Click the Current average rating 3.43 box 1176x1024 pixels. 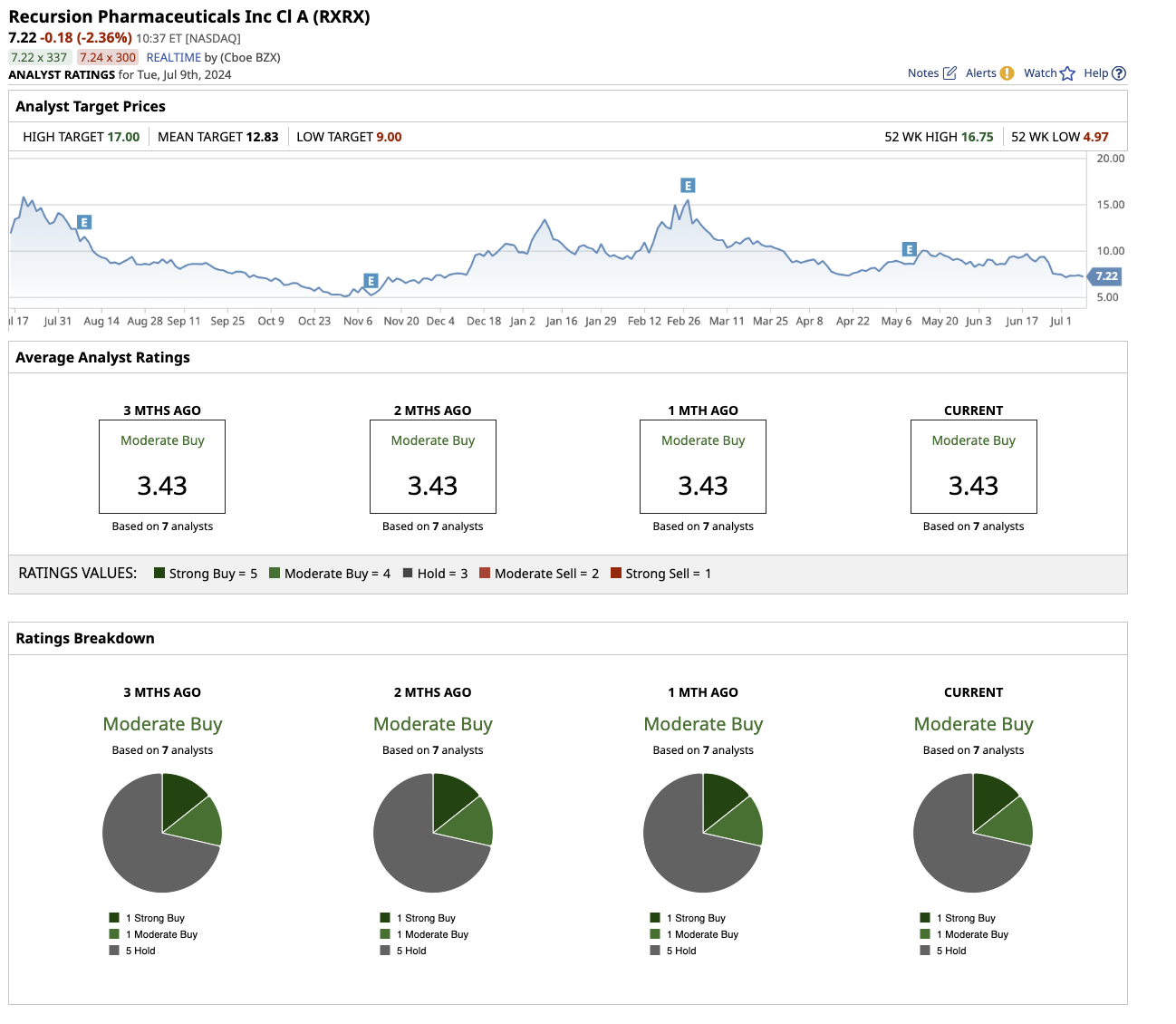click(x=973, y=467)
